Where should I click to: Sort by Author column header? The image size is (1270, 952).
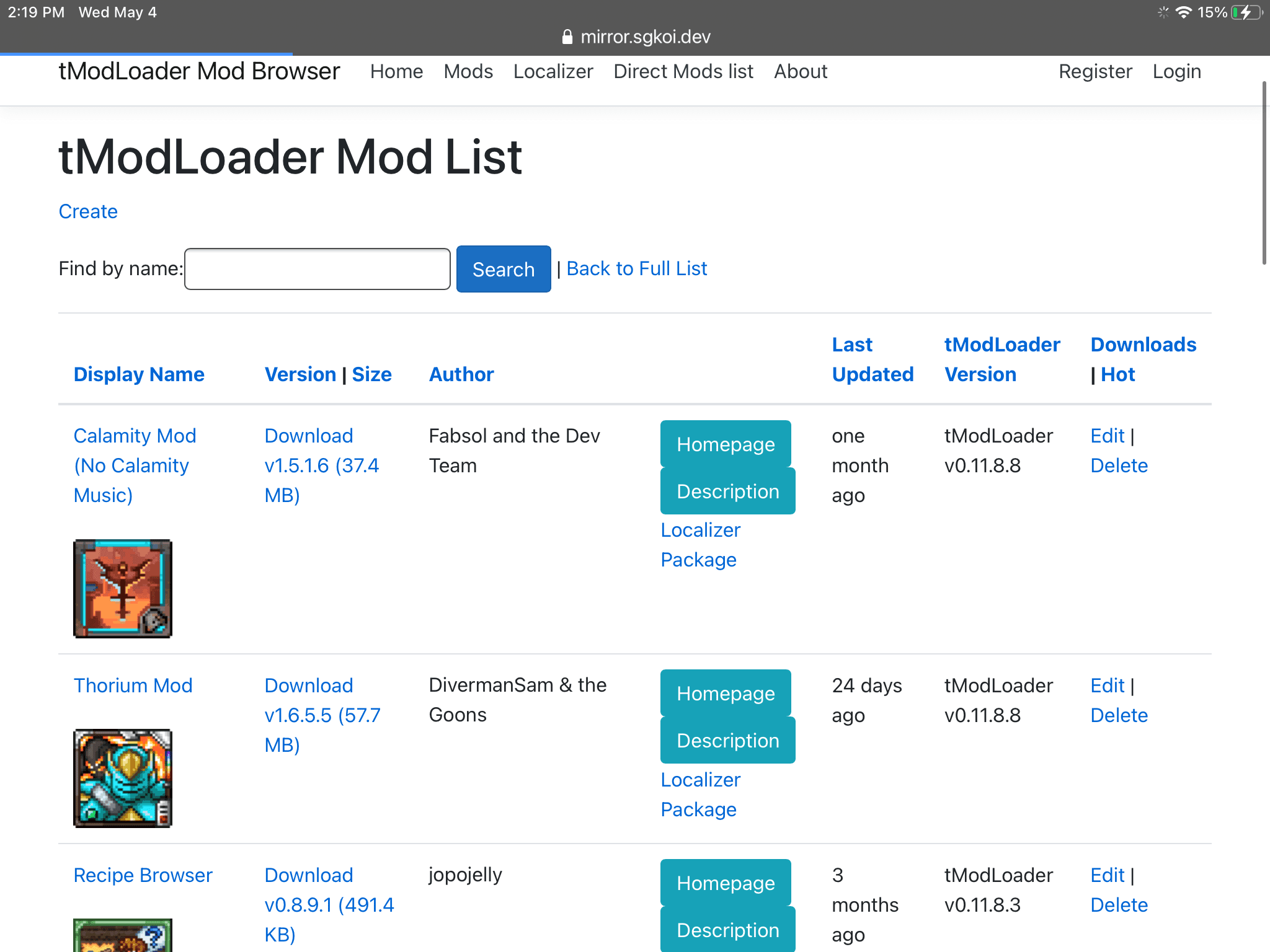[x=461, y=374]
